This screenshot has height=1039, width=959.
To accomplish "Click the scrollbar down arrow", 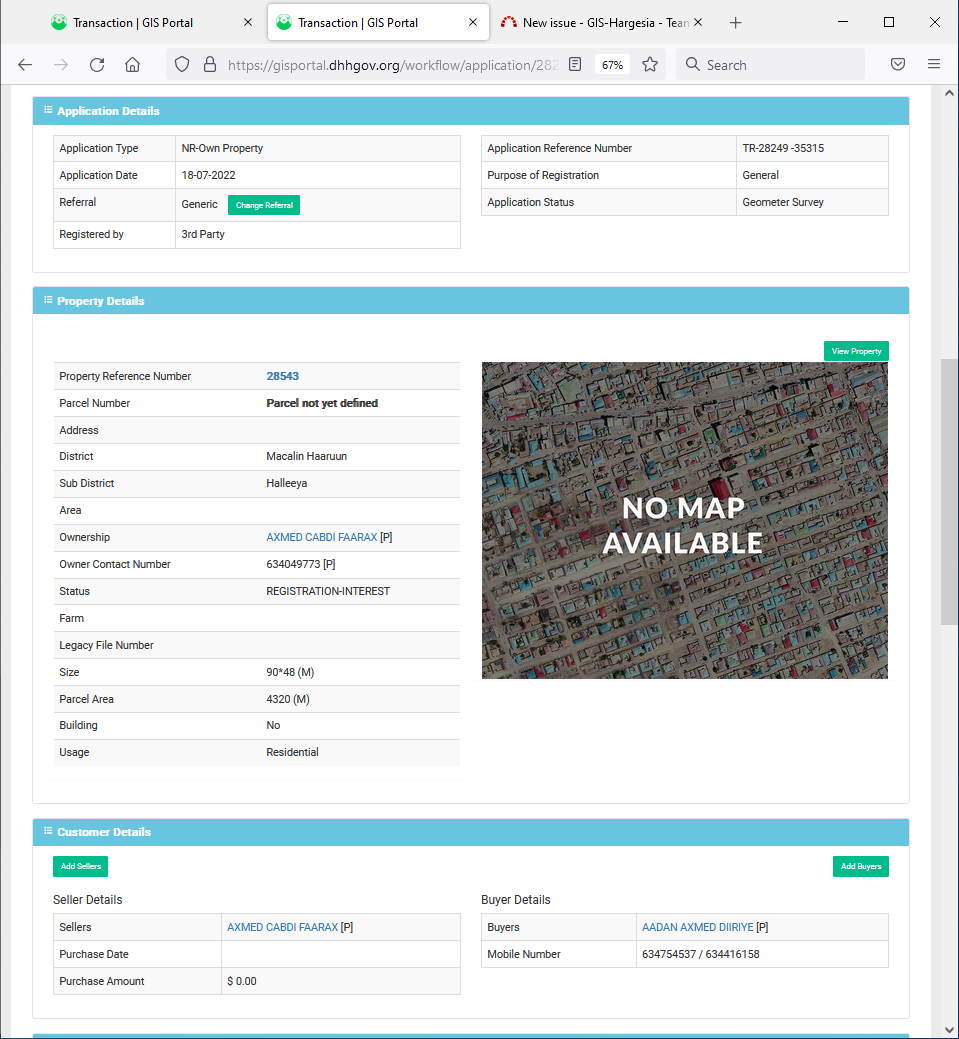I will (949, 1030).
